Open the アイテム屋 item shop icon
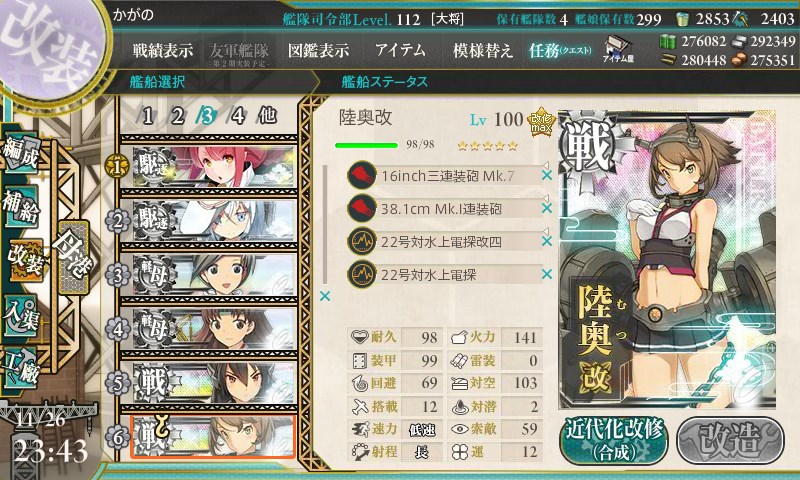The height and width of the screenshot is (480, 800). 618,49
